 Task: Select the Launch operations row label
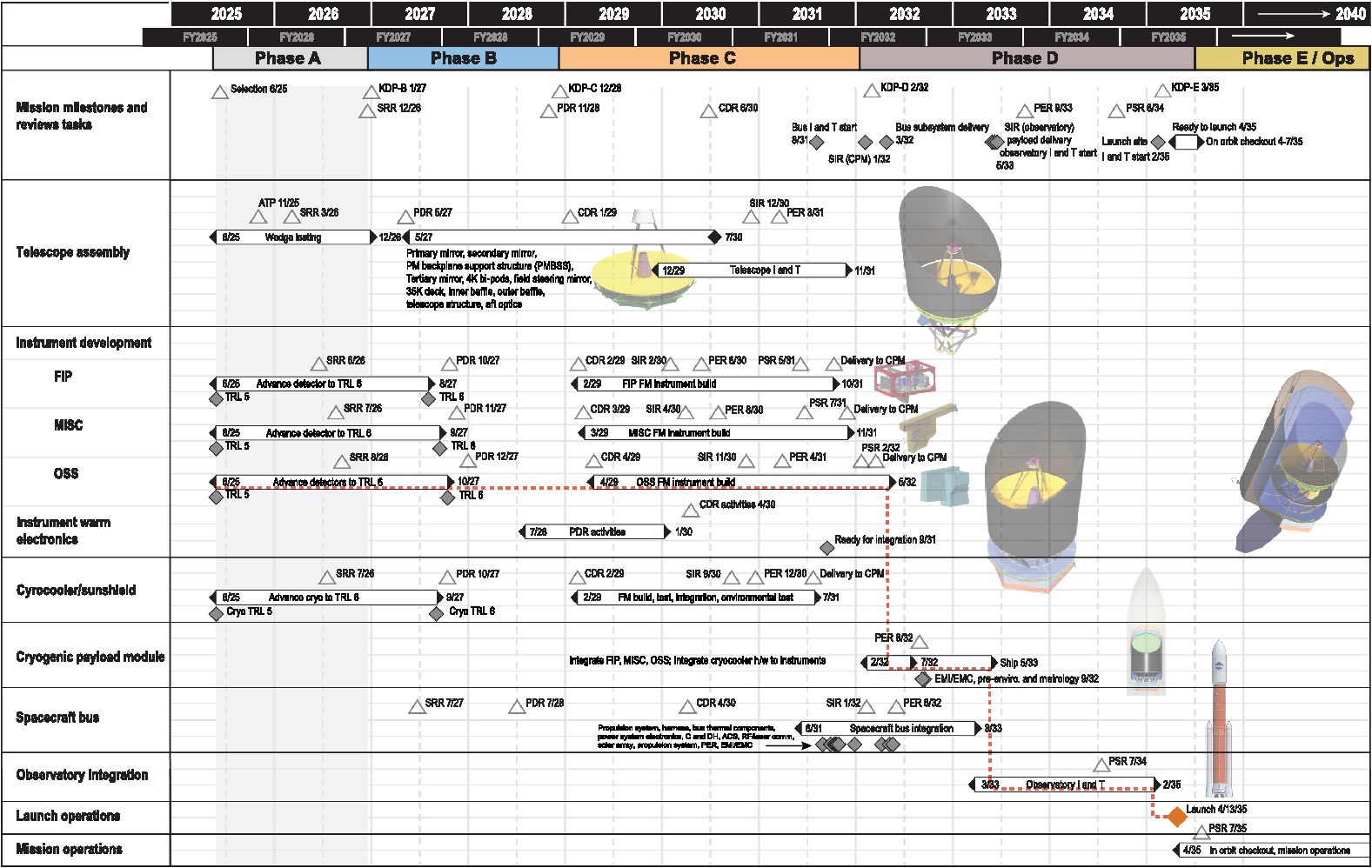point(68,816)
